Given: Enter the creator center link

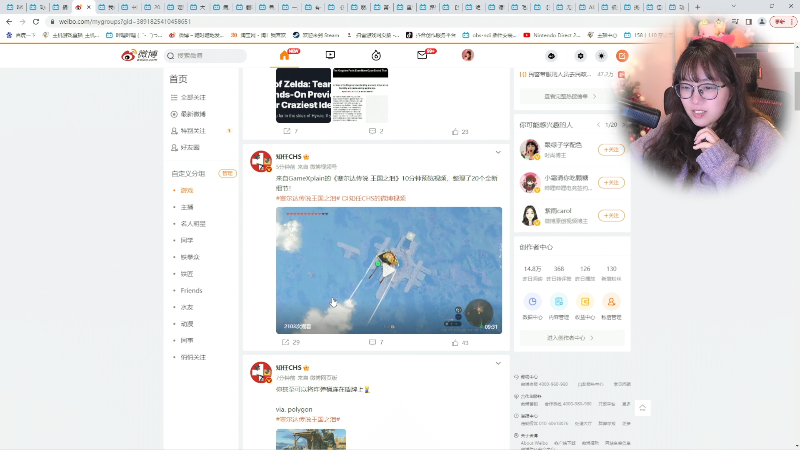Looking at the screenshot, I should click(570, 338).
